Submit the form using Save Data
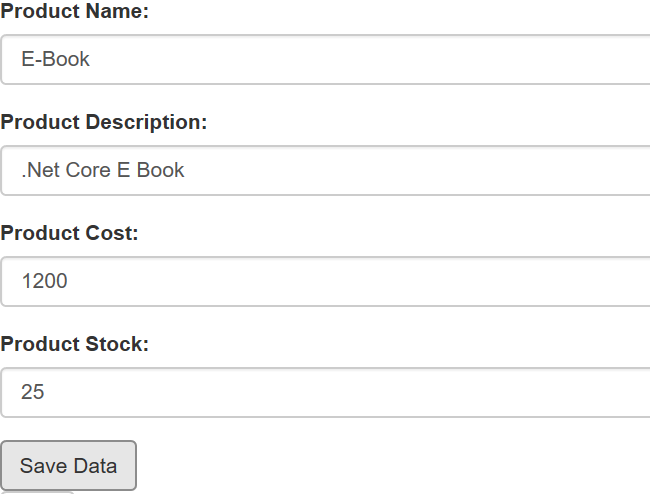Screen dimensions: 650x494 click(x=68, y=466)
